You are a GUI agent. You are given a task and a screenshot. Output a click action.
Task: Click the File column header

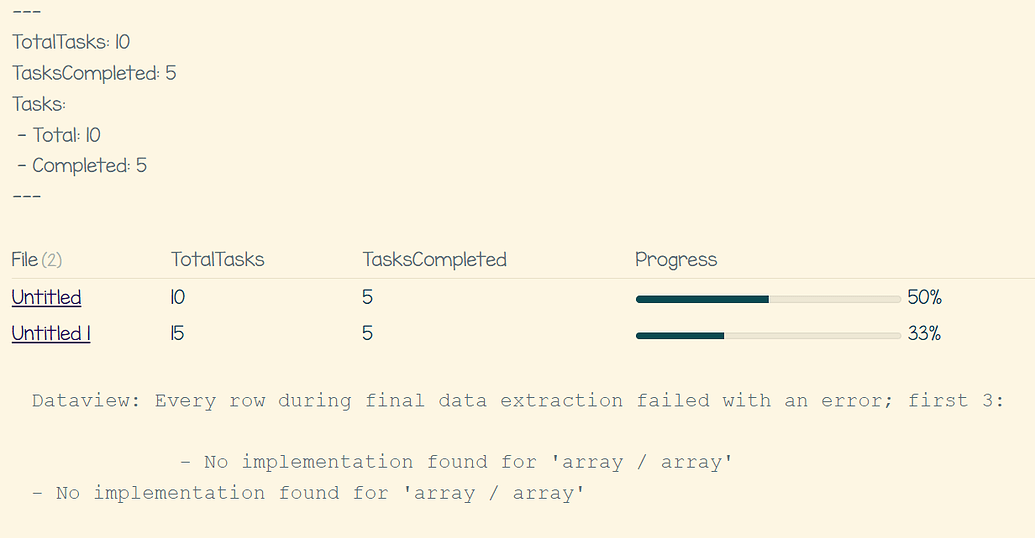pyautogui.click(x=37, y=259)
